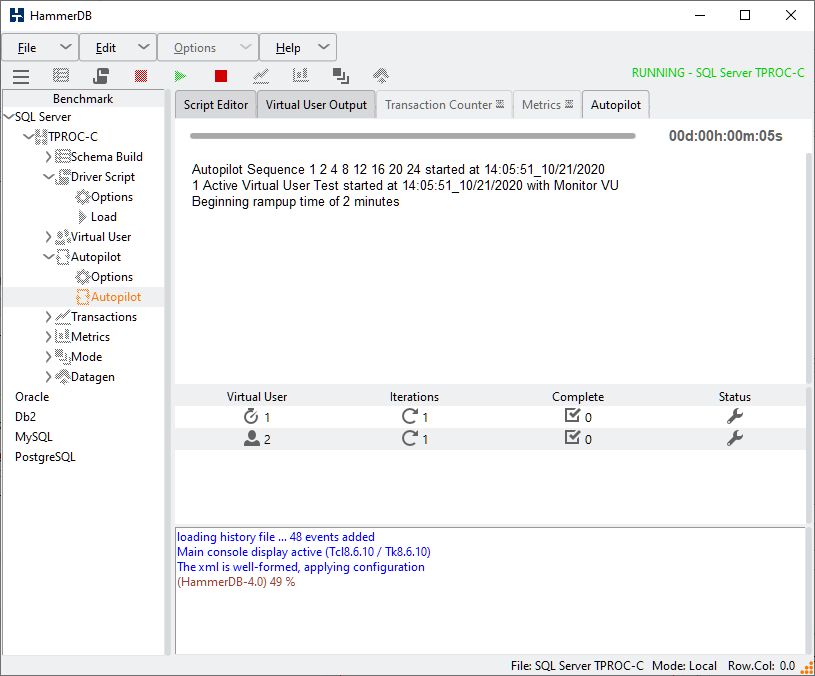Click the autopilot output pane vertical scrollbar
Viewport: 815px width, 676px height.
(808, 268)
